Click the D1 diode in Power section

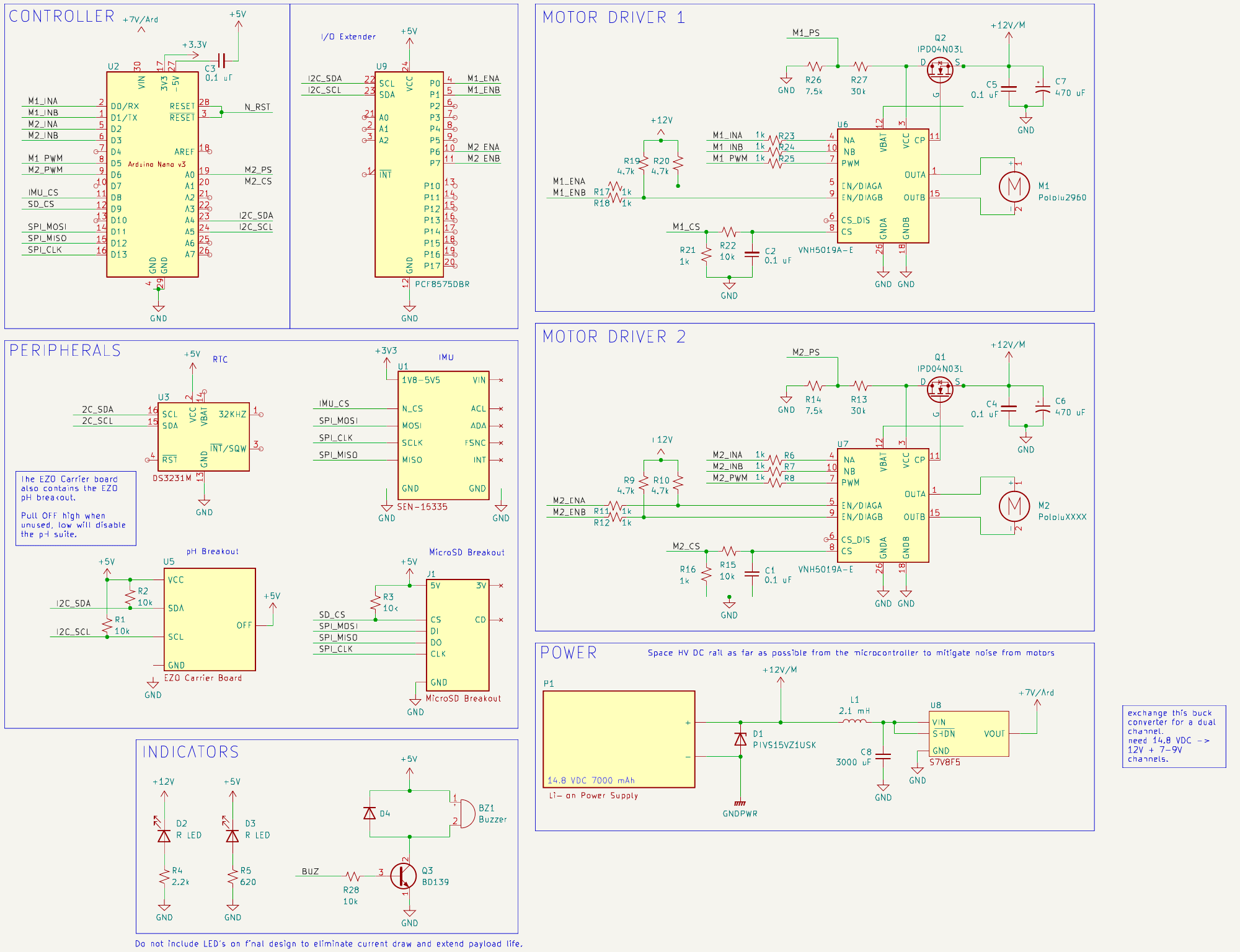pos(740,739)
